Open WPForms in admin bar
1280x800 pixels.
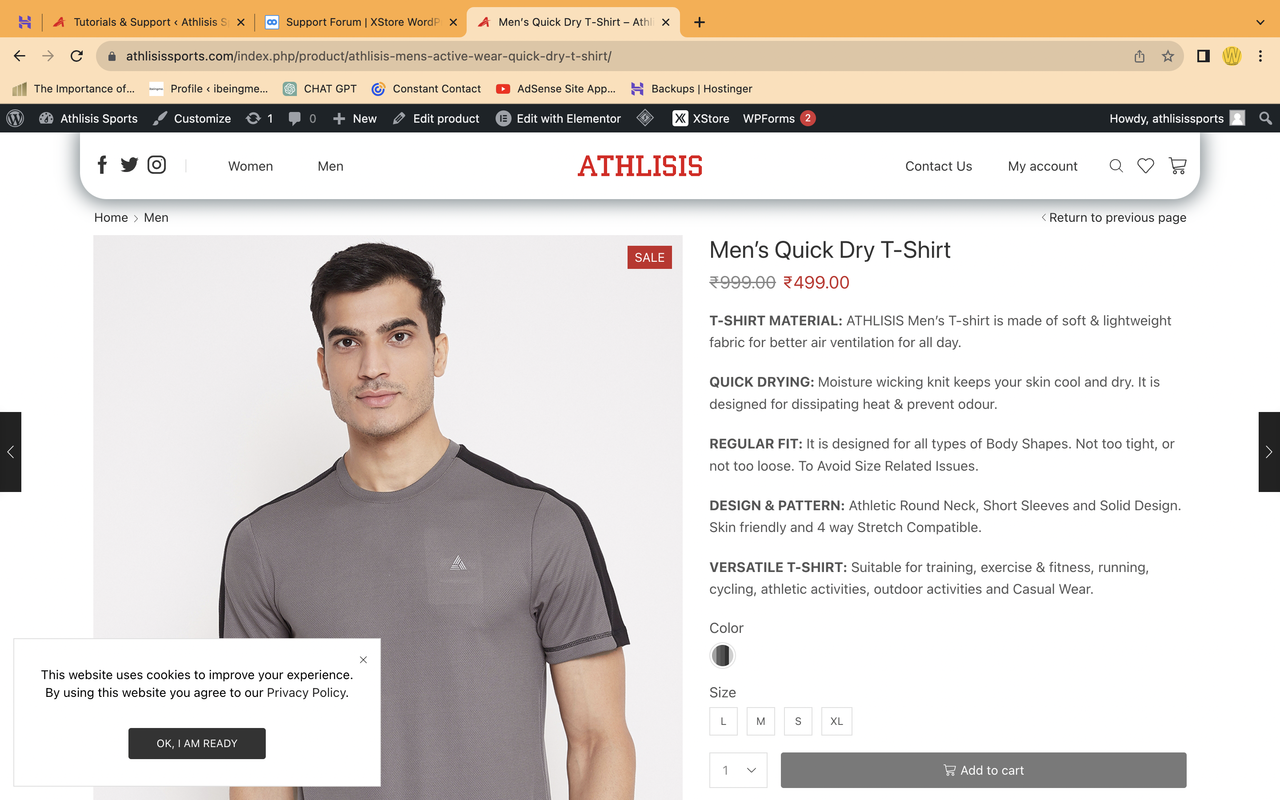tap(779, 118)
